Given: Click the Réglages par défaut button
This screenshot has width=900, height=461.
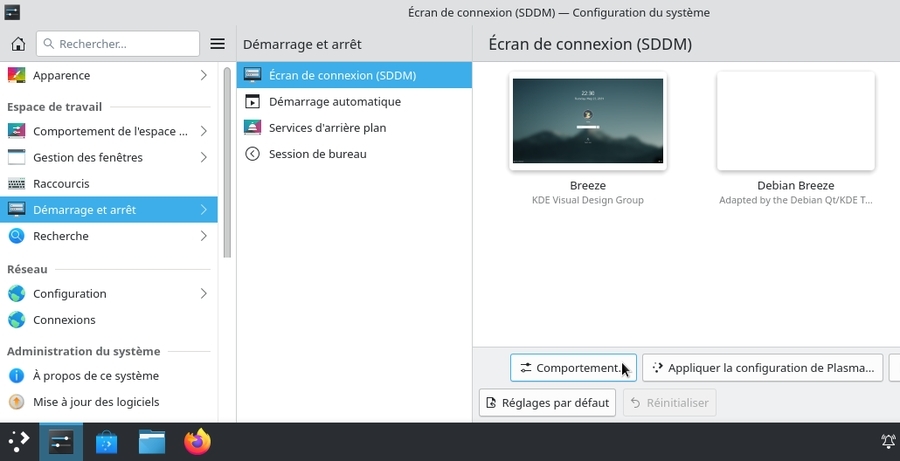Looking at the screenshot, I should pyautogui.click(x=548, y=402).
